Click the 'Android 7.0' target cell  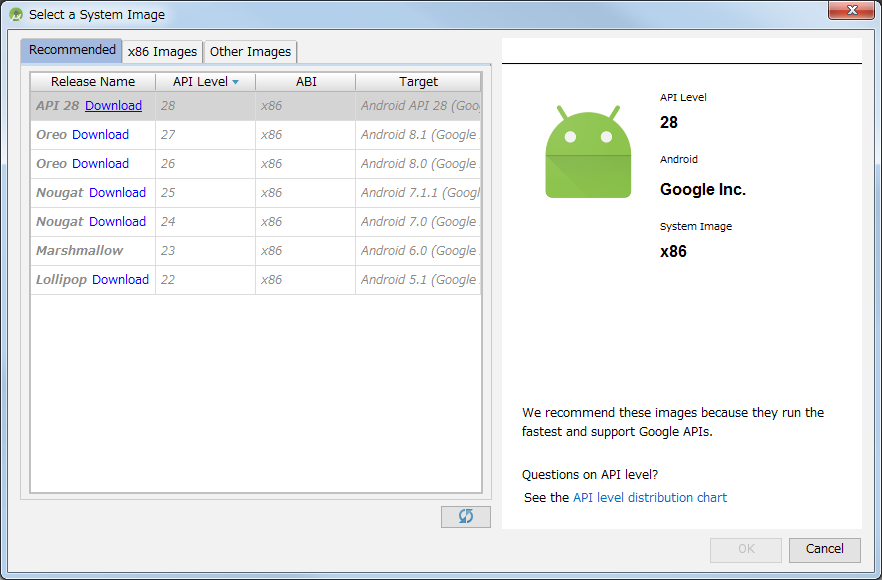tap(418, 222)
